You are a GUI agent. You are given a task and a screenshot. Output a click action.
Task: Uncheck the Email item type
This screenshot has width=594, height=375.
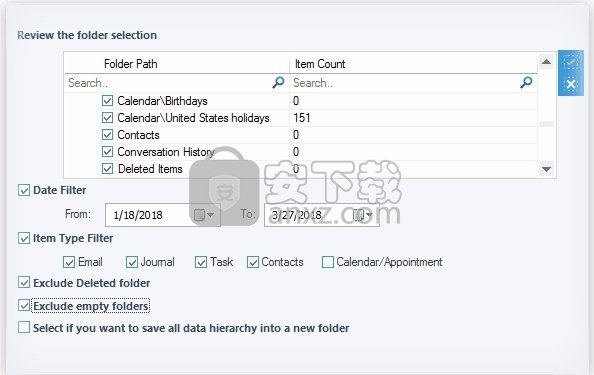69,262
